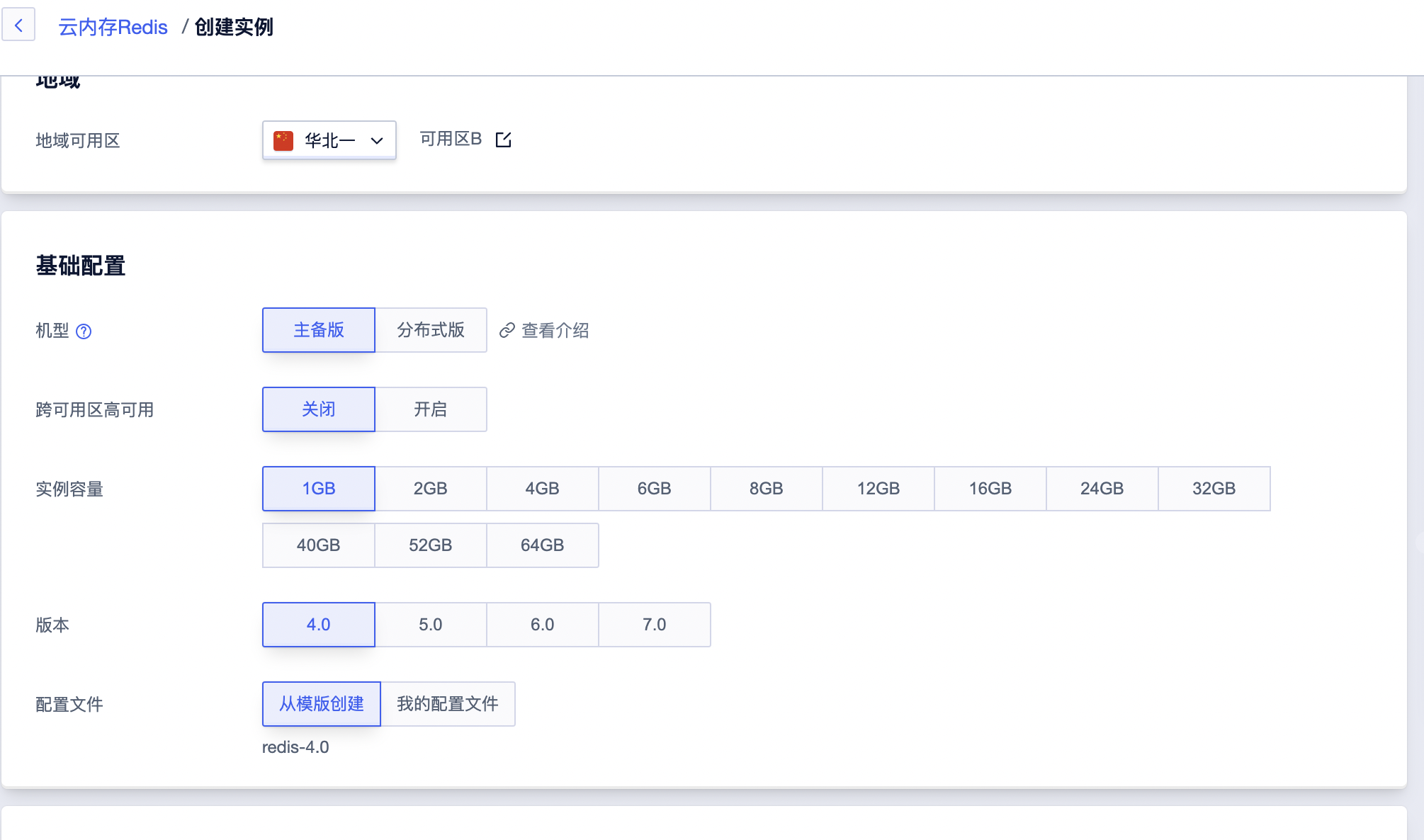1424x840 pixels.
Task: Select 主备版 machine type button
Action: point(318,330)
